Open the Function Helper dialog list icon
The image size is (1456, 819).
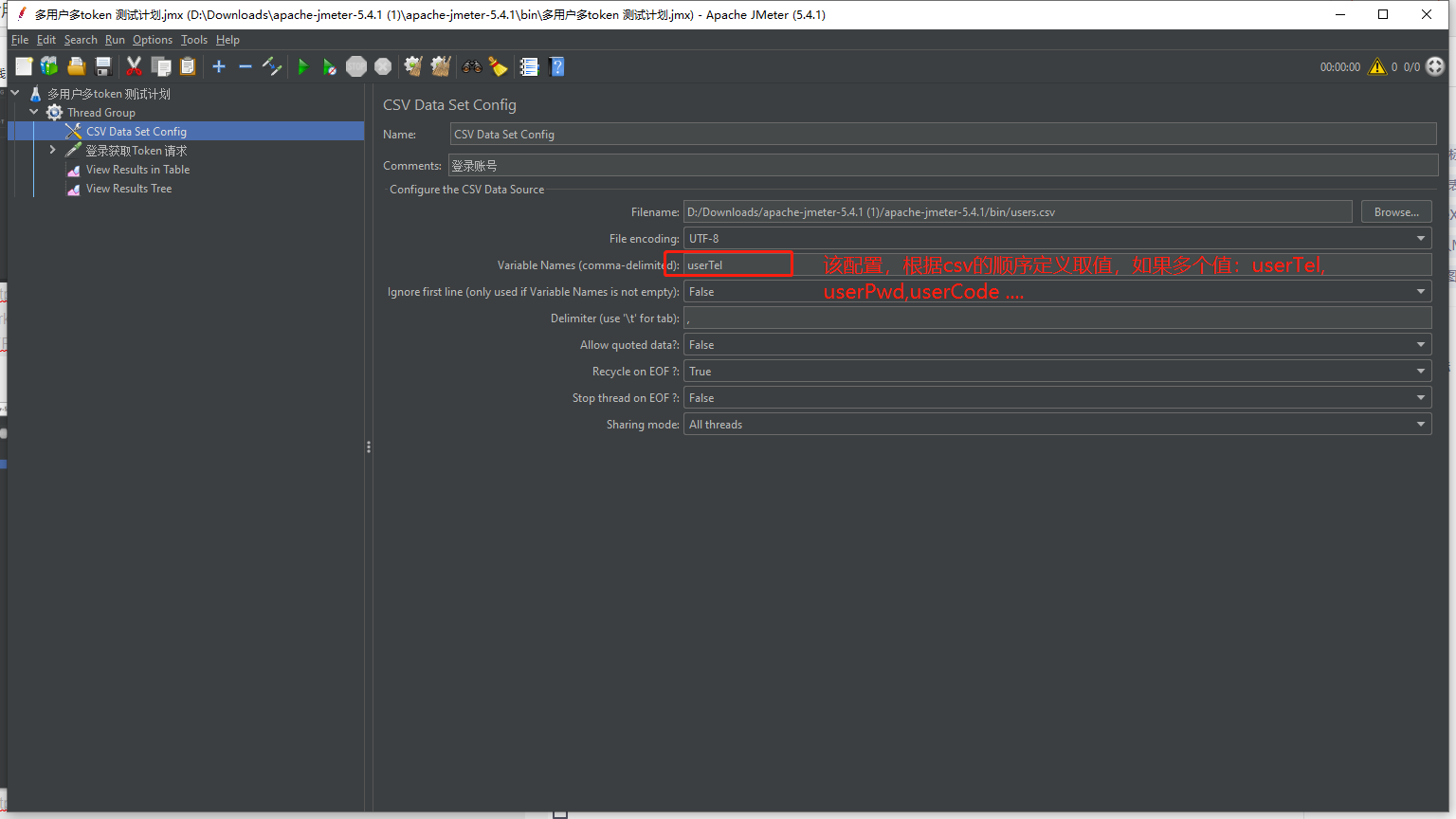529,66
